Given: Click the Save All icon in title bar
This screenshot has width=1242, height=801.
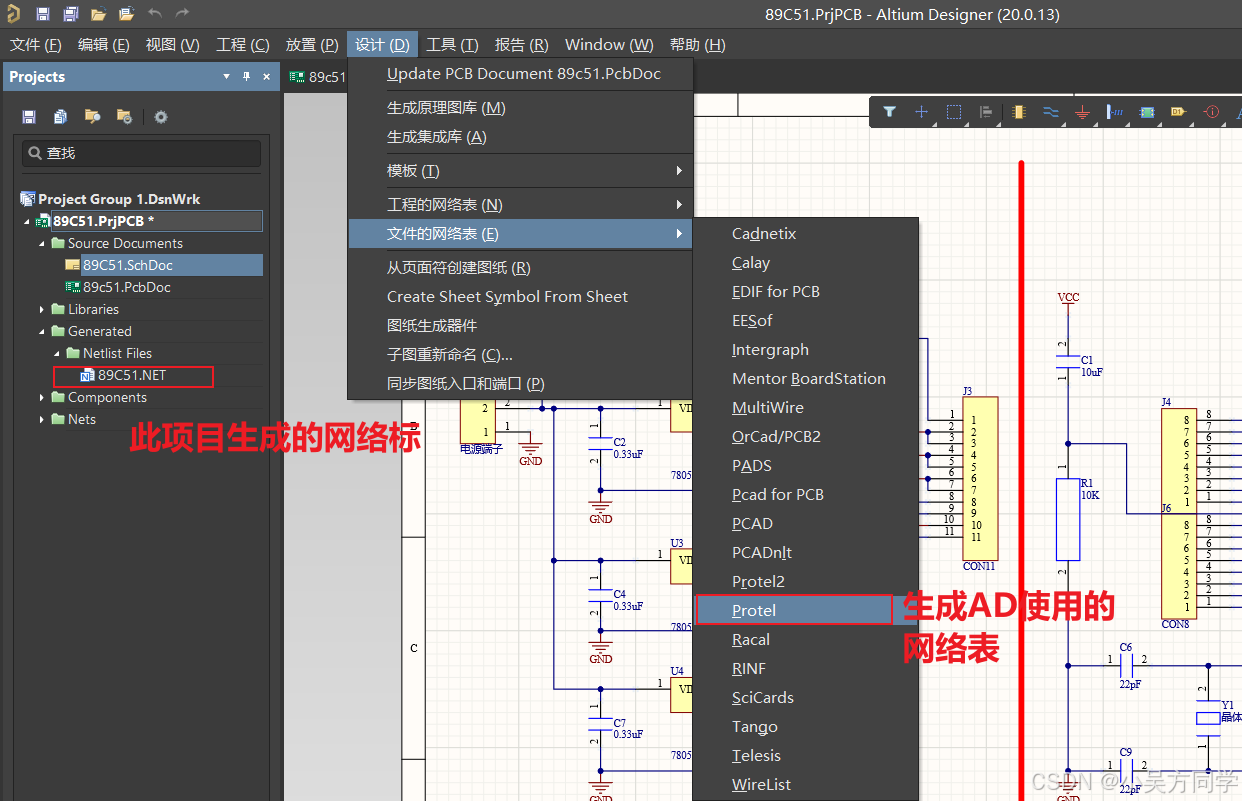Looking at the screenshot, I should click(x=70, y=14).
